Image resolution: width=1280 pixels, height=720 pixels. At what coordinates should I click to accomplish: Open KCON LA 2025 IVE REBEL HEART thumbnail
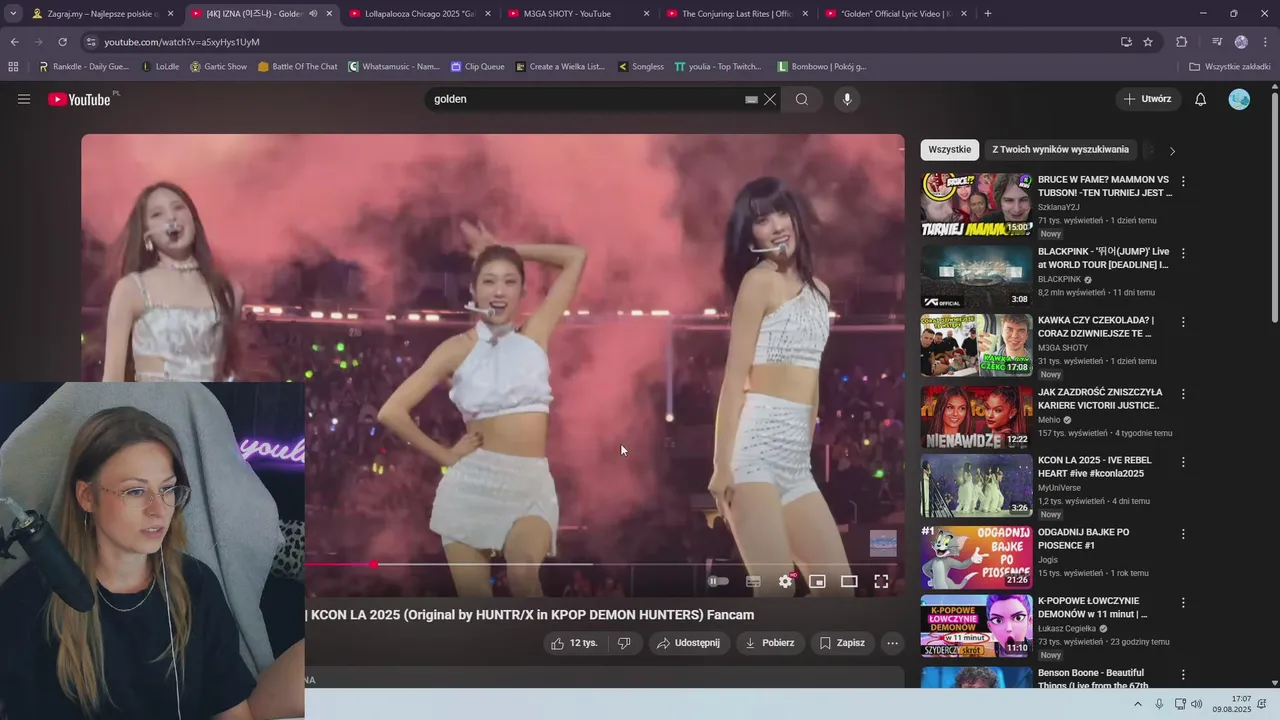coord(976,486)
